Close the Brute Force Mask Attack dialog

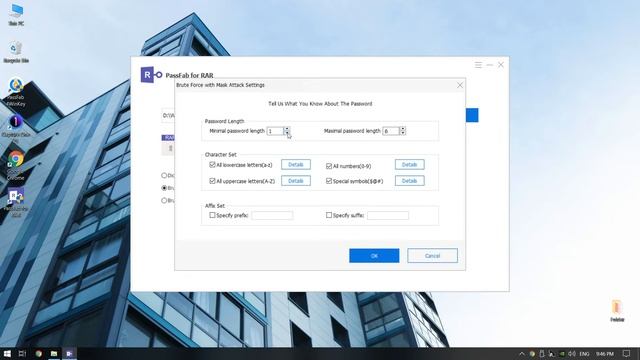pyautogui.click(x=460, y=85)
